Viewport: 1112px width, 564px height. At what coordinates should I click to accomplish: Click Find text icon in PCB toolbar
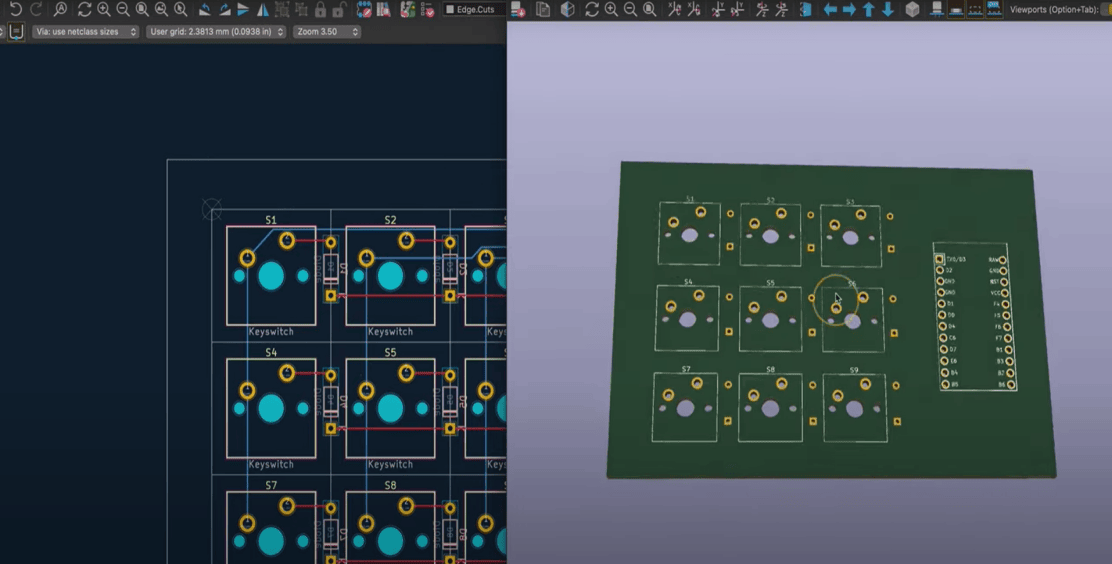point(61,10)
